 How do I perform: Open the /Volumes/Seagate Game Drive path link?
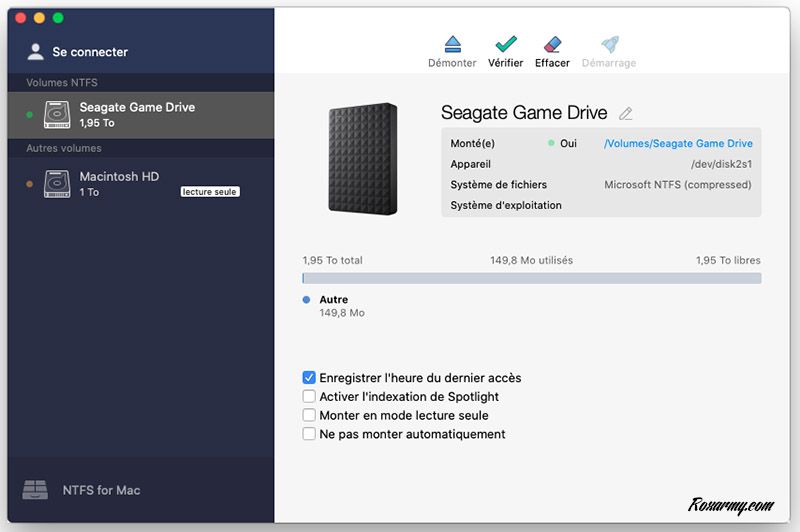pos(678,144)
